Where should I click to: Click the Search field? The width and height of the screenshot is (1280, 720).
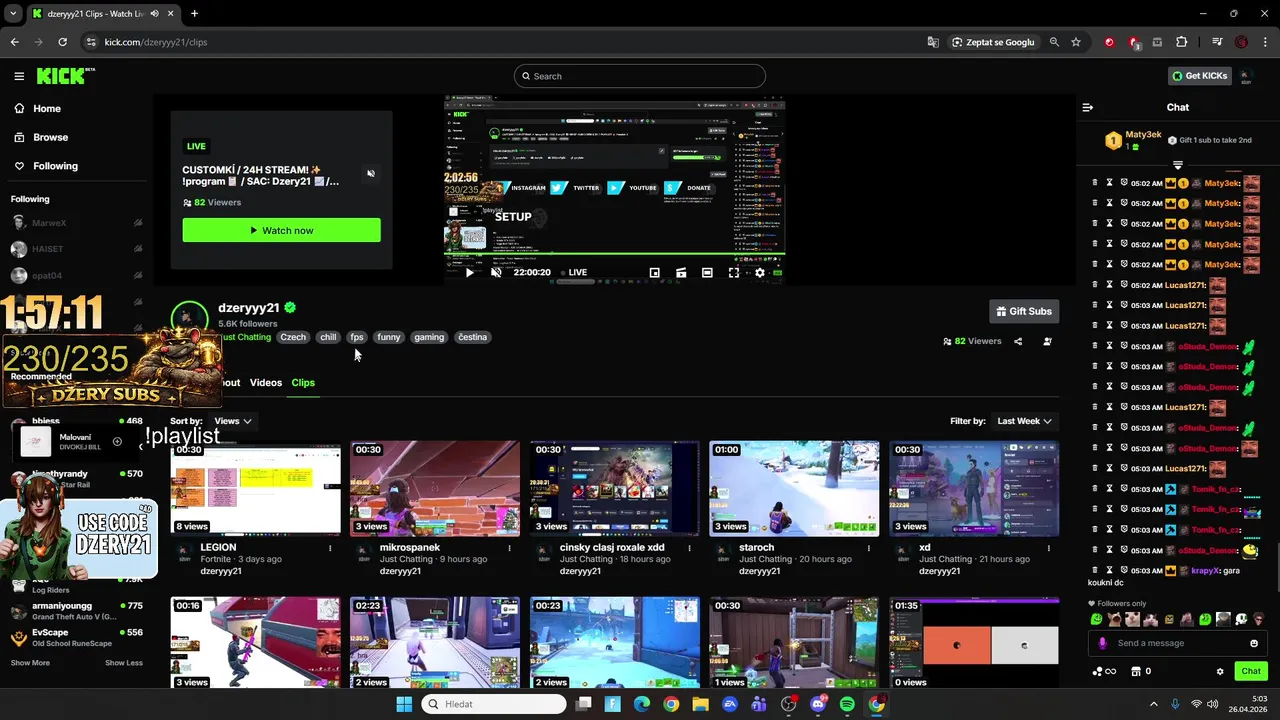coord(640,76)
